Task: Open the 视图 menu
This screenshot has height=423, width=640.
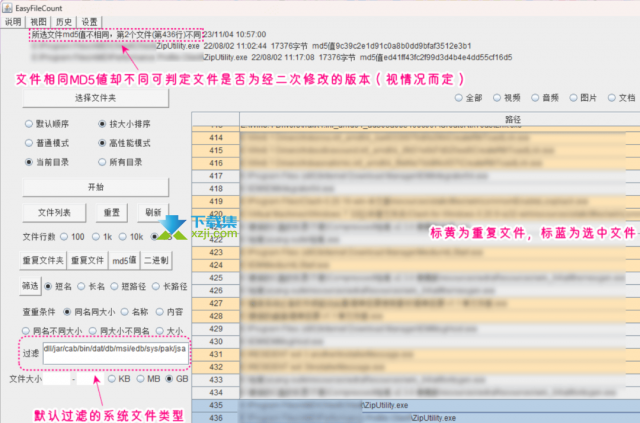Action: (38, 20)
